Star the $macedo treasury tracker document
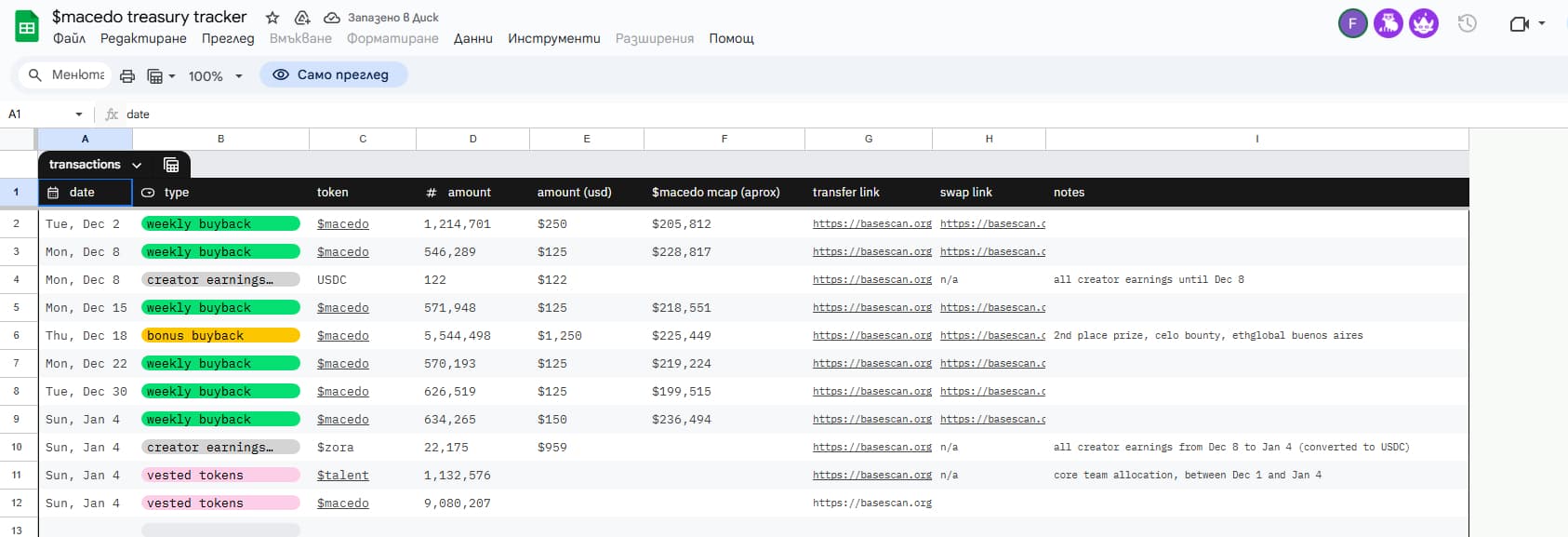The image size is (1568, 537). (272, 18)
